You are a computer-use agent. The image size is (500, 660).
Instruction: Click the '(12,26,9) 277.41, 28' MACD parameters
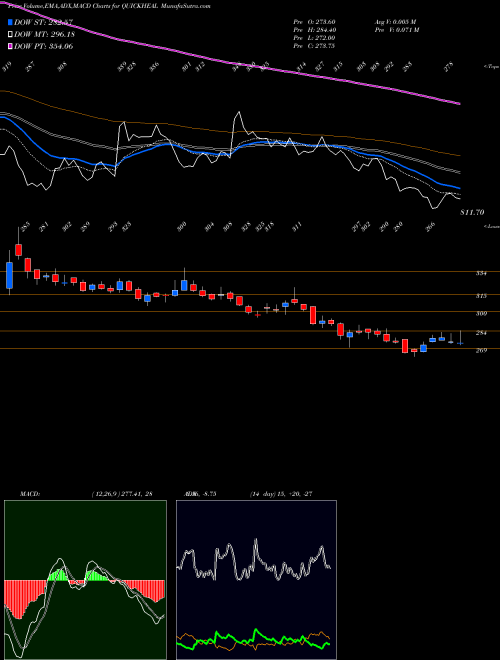(121, 494)
